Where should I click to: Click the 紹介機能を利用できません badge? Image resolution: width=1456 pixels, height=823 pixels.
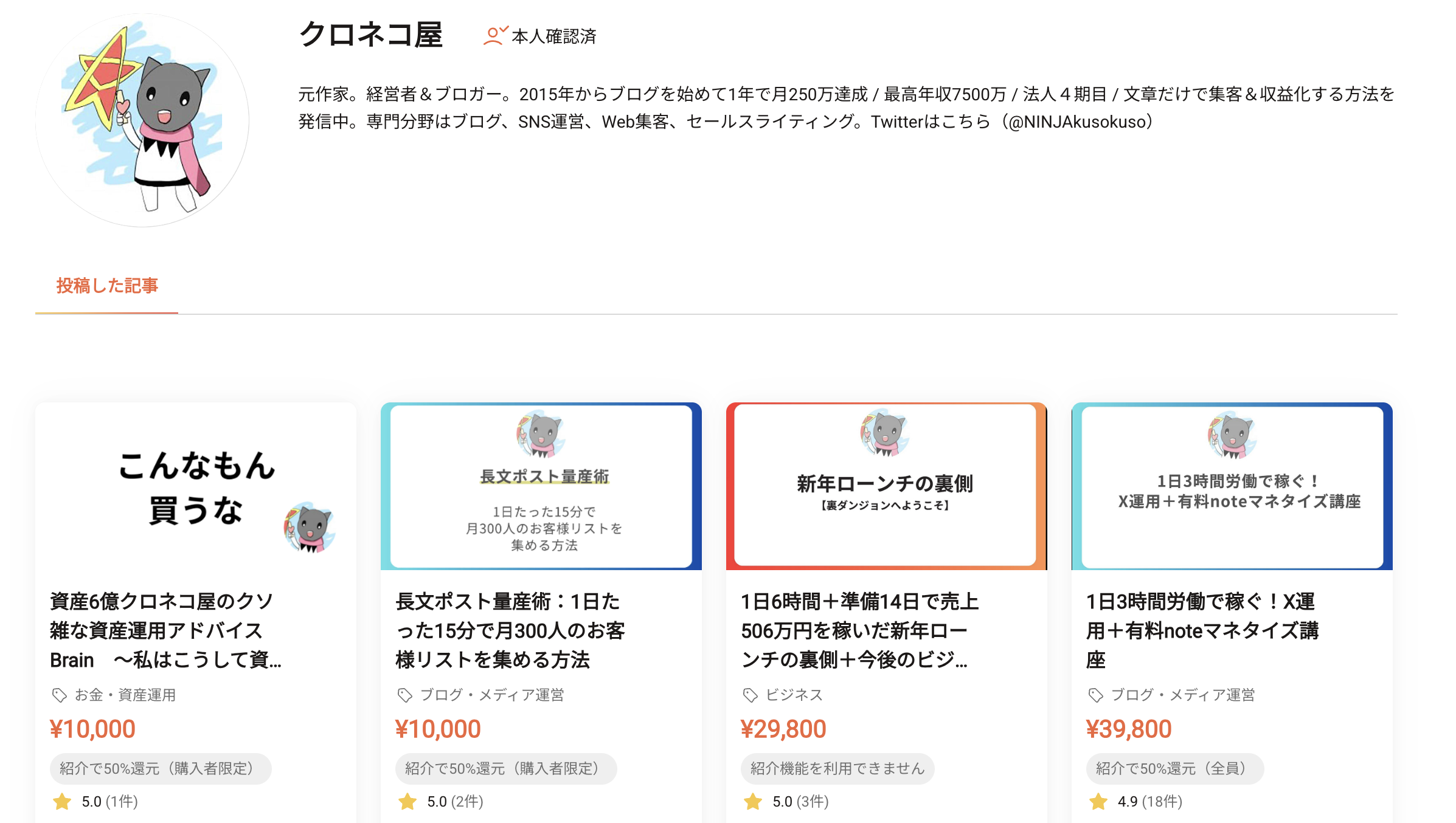pyautogui.click(x=837, y=768)
